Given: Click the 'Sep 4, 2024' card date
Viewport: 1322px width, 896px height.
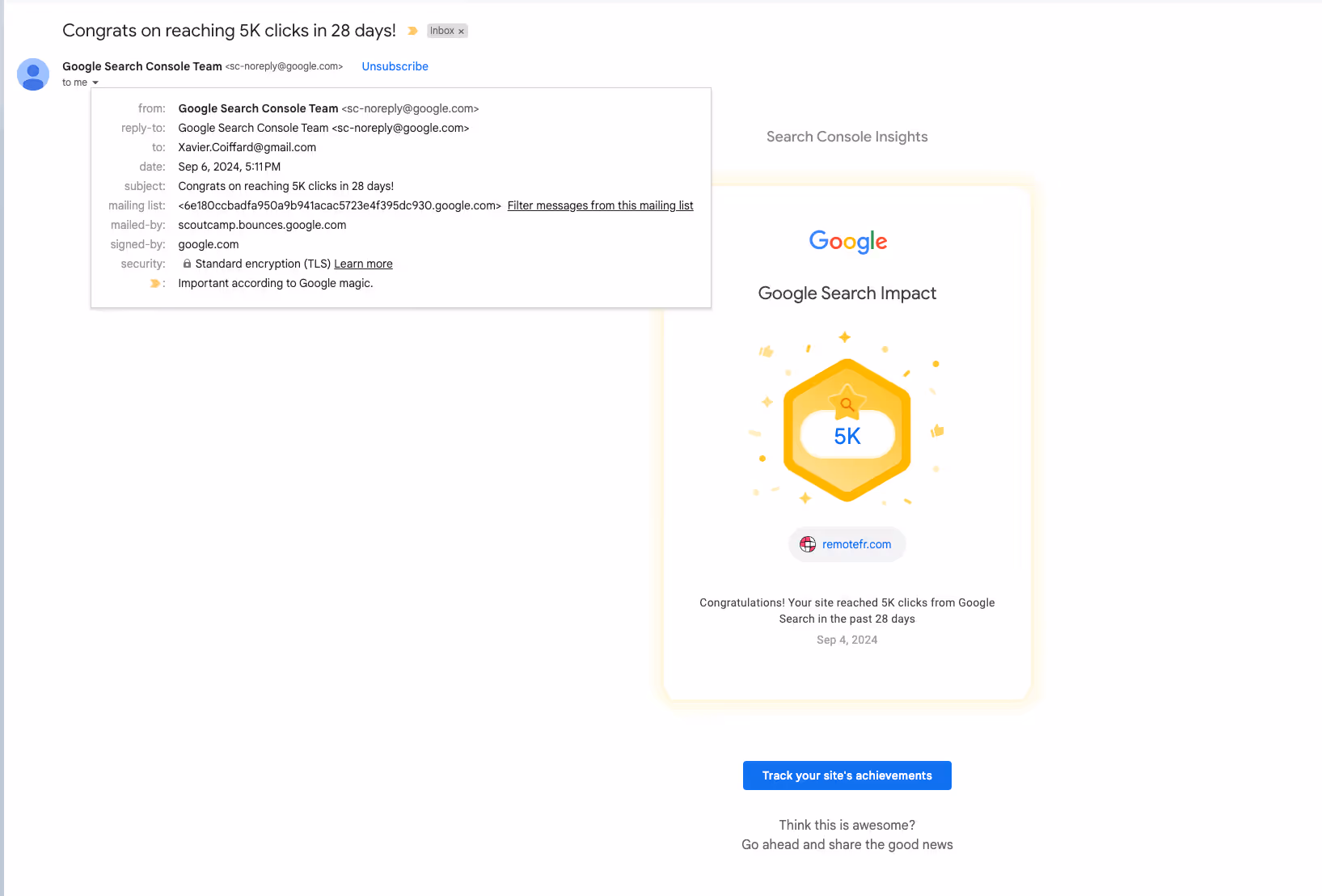Looking at the screenshot, I should coord(847,640).
